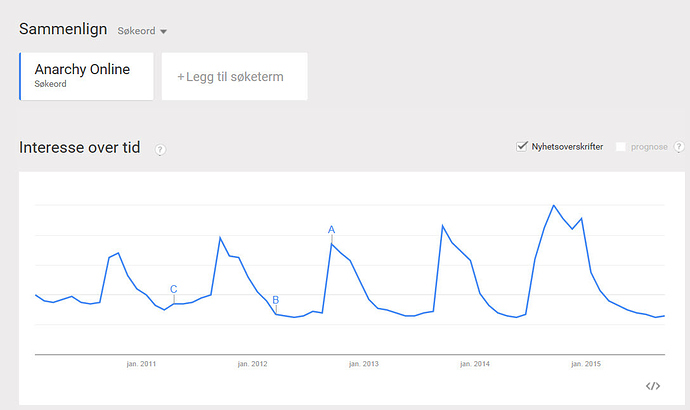Uncheck the Nyhetsoverskrifter checkbox

[521, 146]
